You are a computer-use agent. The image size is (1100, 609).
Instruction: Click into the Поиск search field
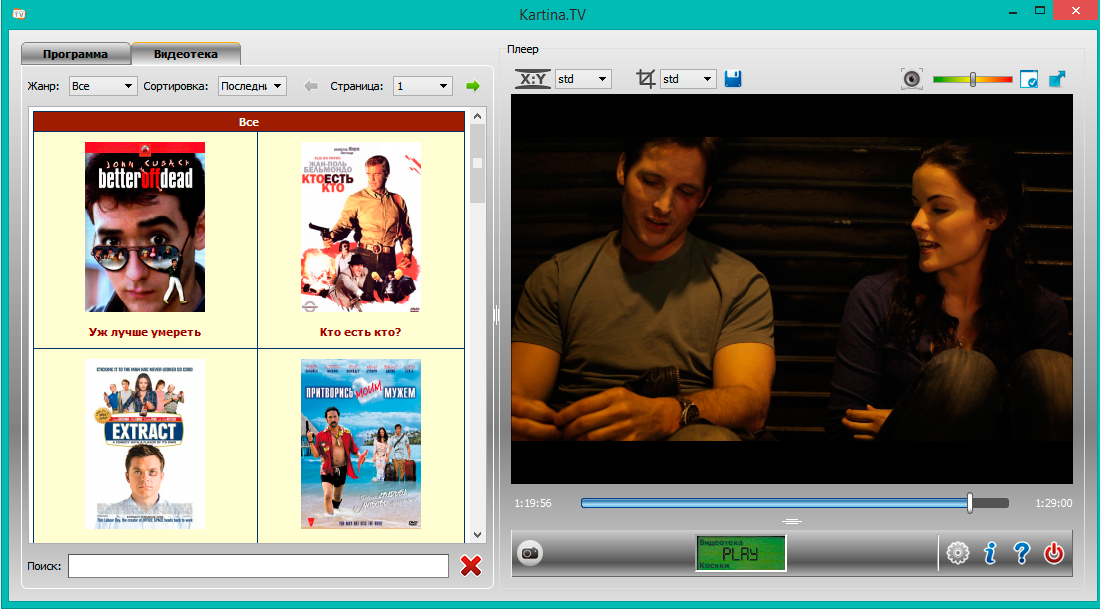coord(258,566)
